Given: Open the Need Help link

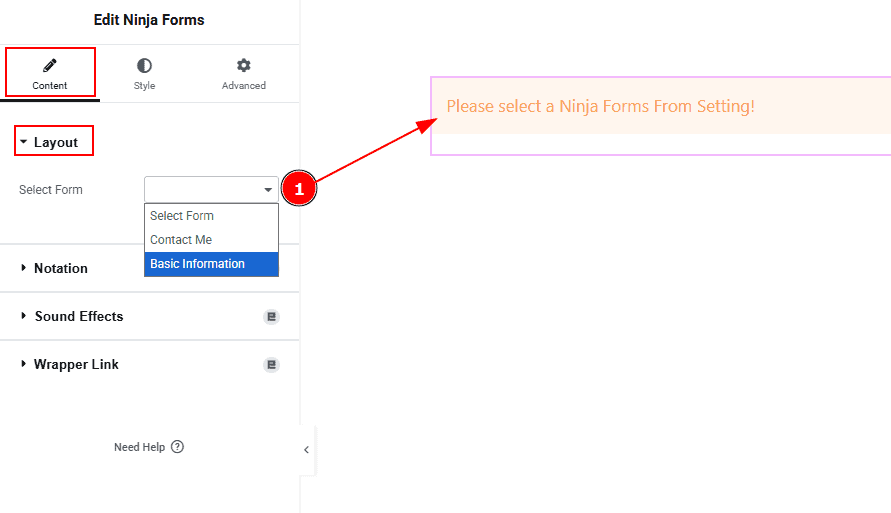Looking at the screenshot, I should [x=149, y=447].
